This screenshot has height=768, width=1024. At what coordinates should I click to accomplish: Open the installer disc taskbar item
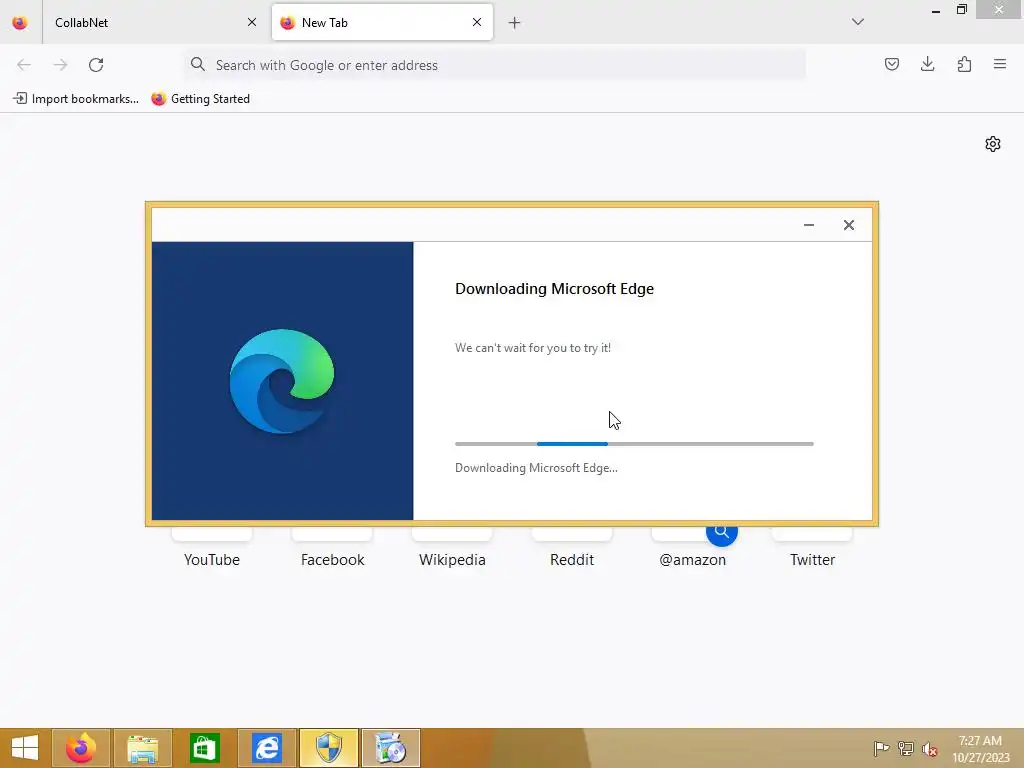click(x=391, y=748)
